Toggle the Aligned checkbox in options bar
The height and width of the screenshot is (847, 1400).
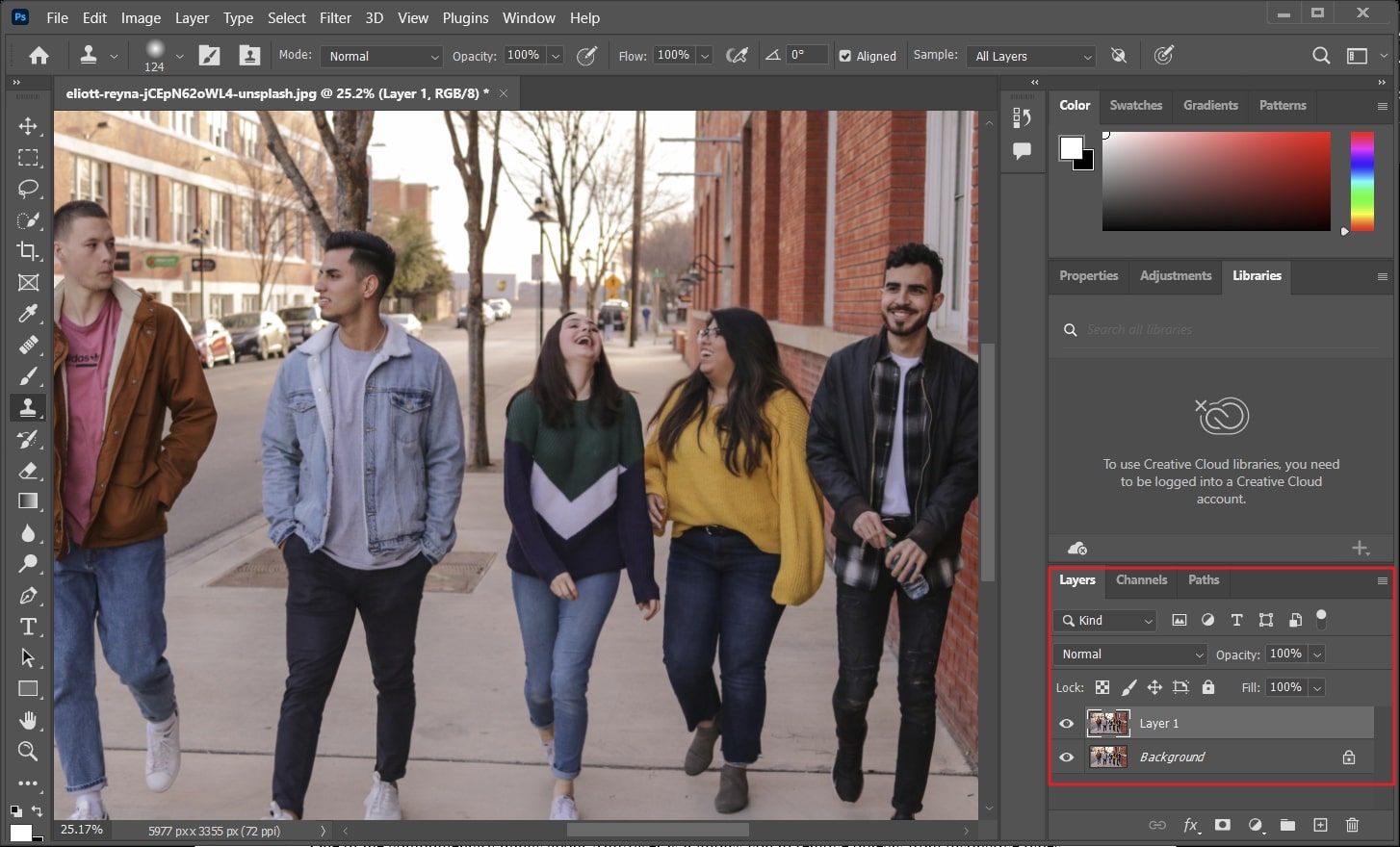pyautogui.click(x=848, y=56)
